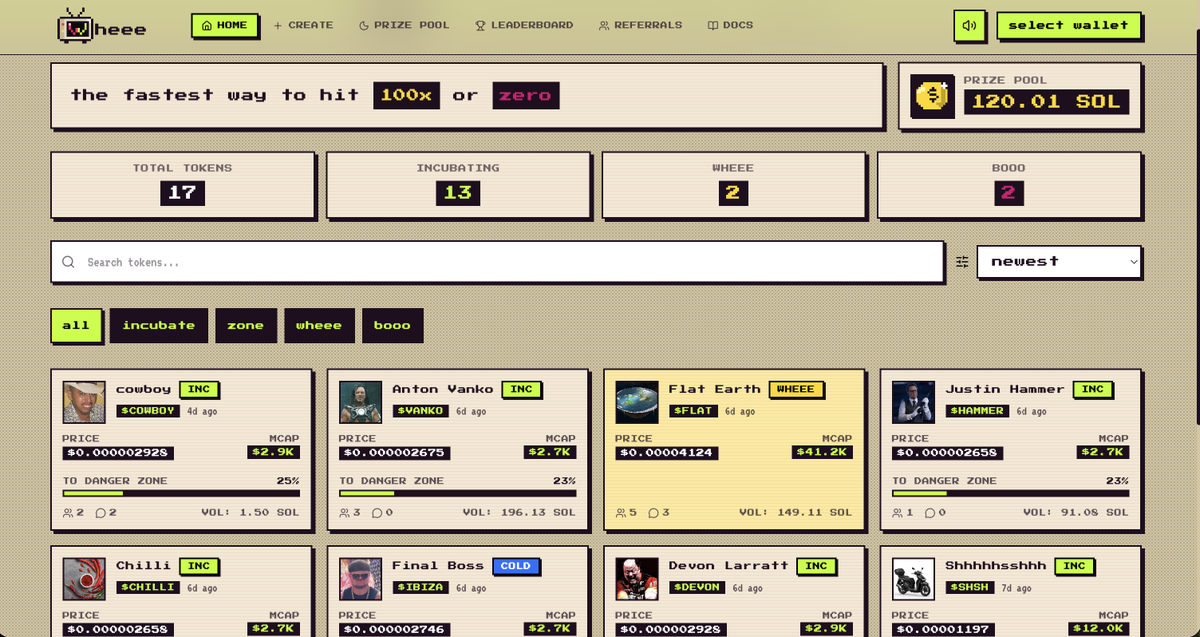Click the $COWBOY ticker tag
The height and width of the screenshot is (637, 1200).
[x=148, y=411]
